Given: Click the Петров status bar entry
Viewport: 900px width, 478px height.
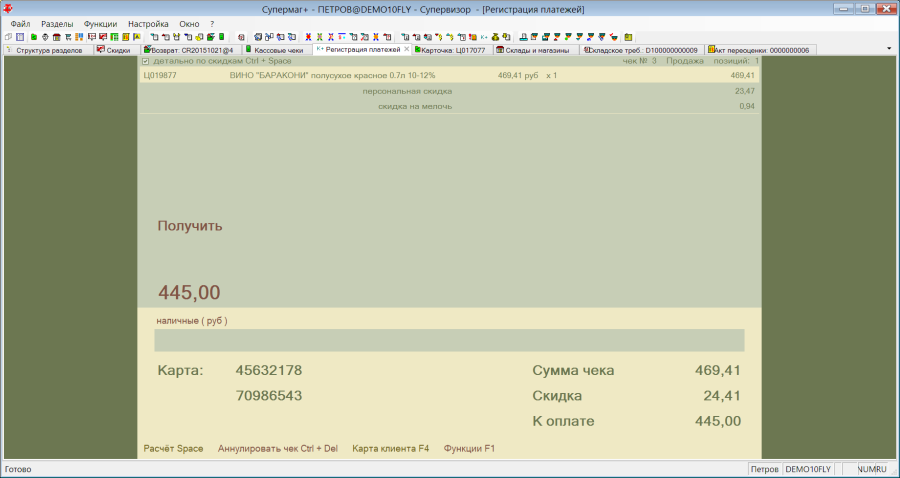Looking at the screenshot, I should (765, 469).
